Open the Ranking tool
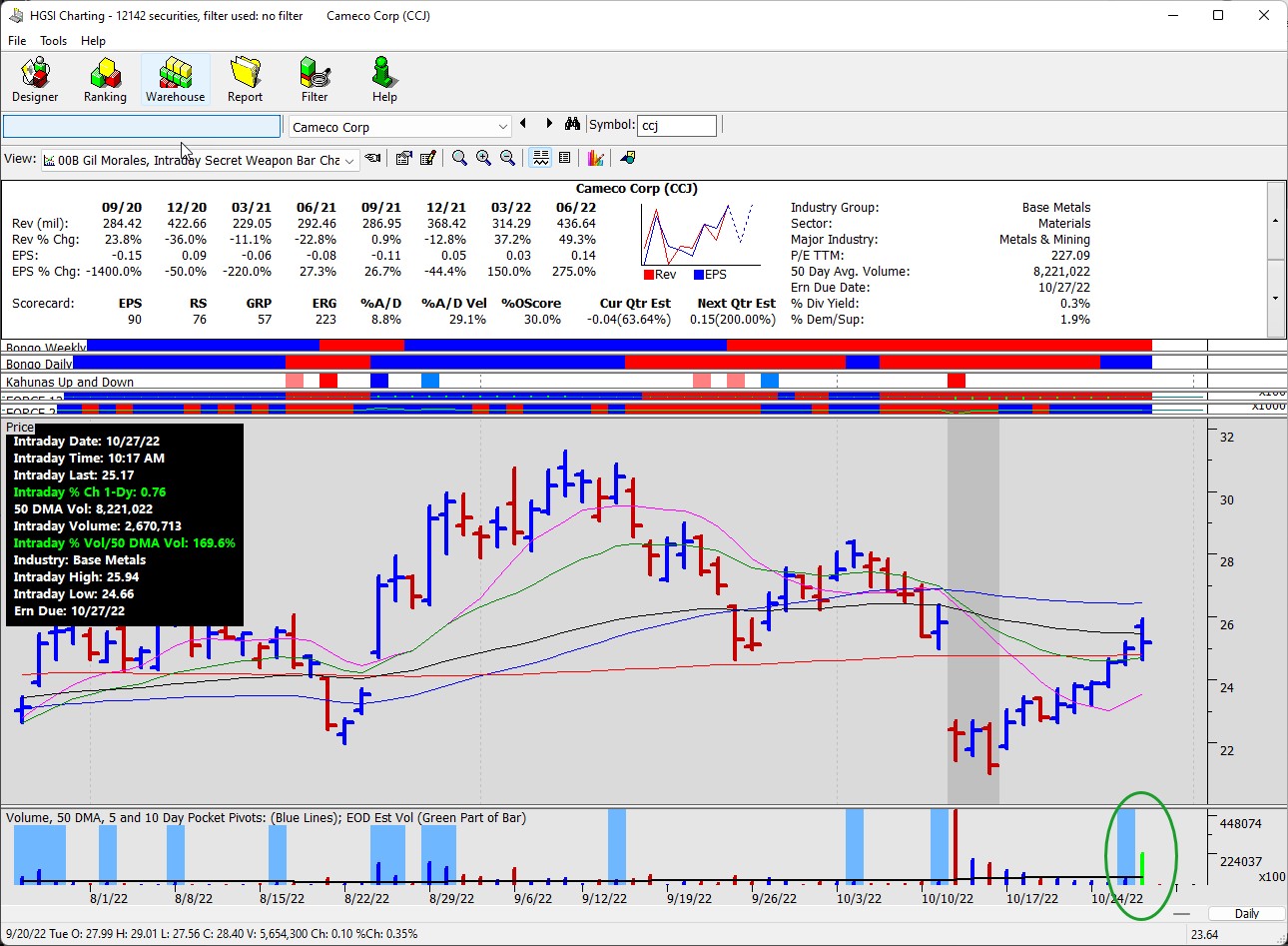The height and width of the screenshot is (946, 1288). click(105, 80)
